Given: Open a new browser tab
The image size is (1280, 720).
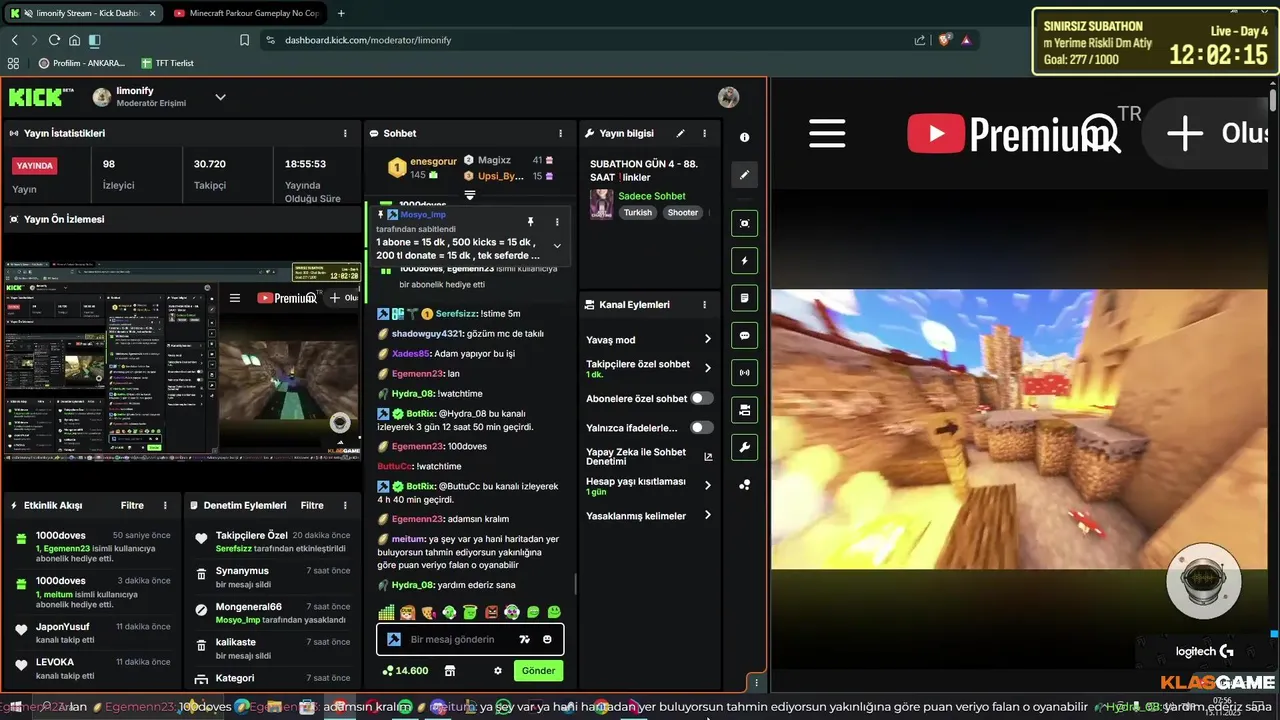Looking at the screenshot, I should click(341, 13).
